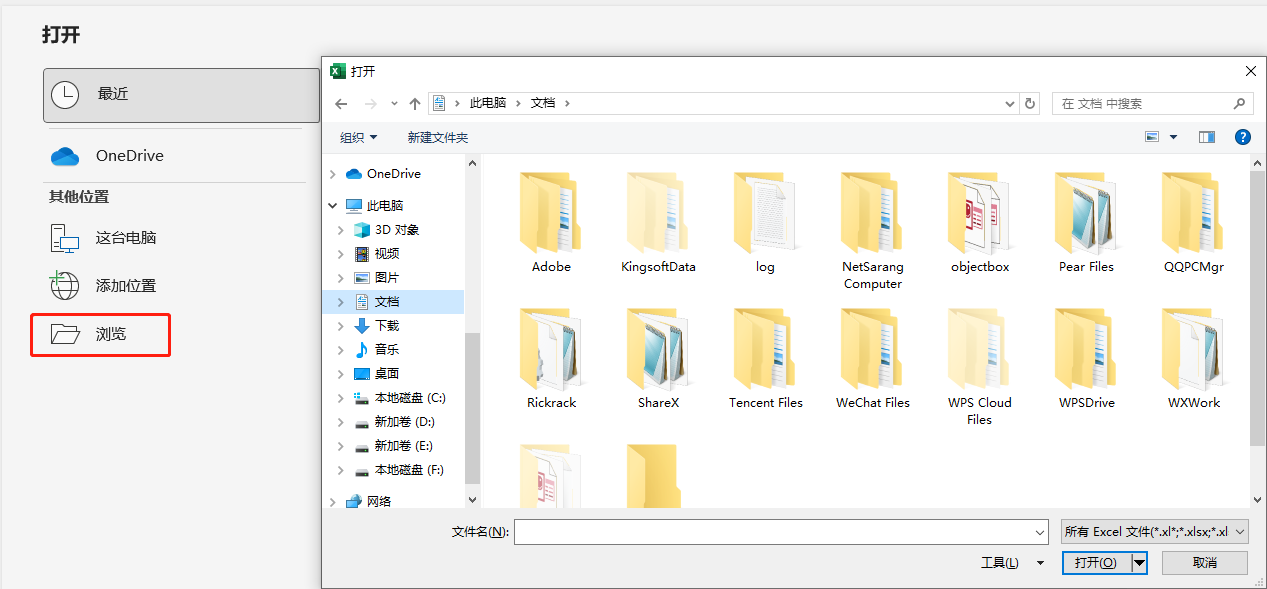Click the refresh icon in address bar

click(1030, 103)
